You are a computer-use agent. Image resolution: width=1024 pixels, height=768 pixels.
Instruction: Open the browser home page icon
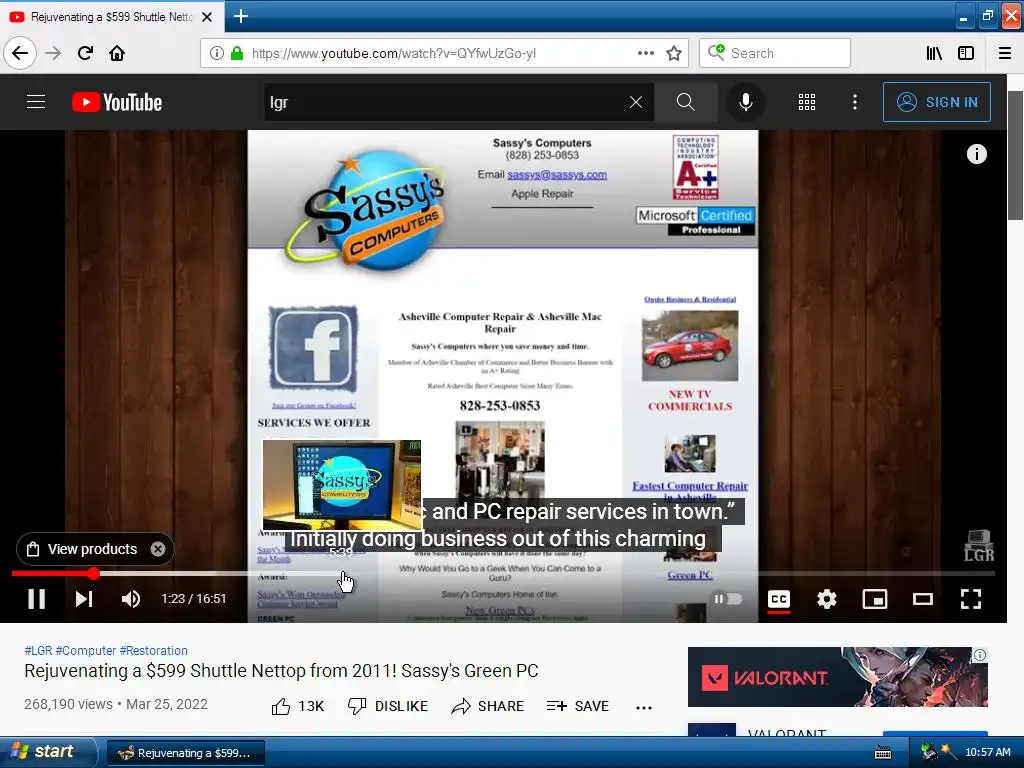point(117,54)
